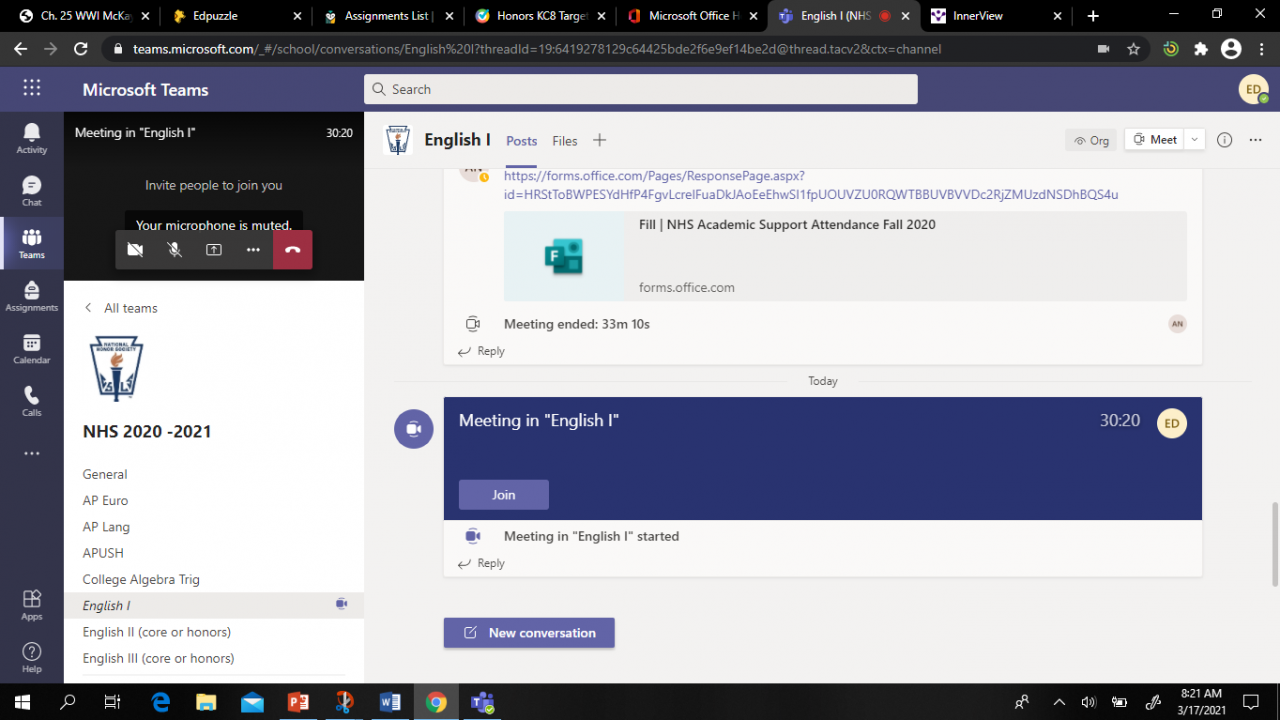This screenshot has height=720, width=1280.
Task: Click Join on the English I meeting
Action: tap(503, 495)
